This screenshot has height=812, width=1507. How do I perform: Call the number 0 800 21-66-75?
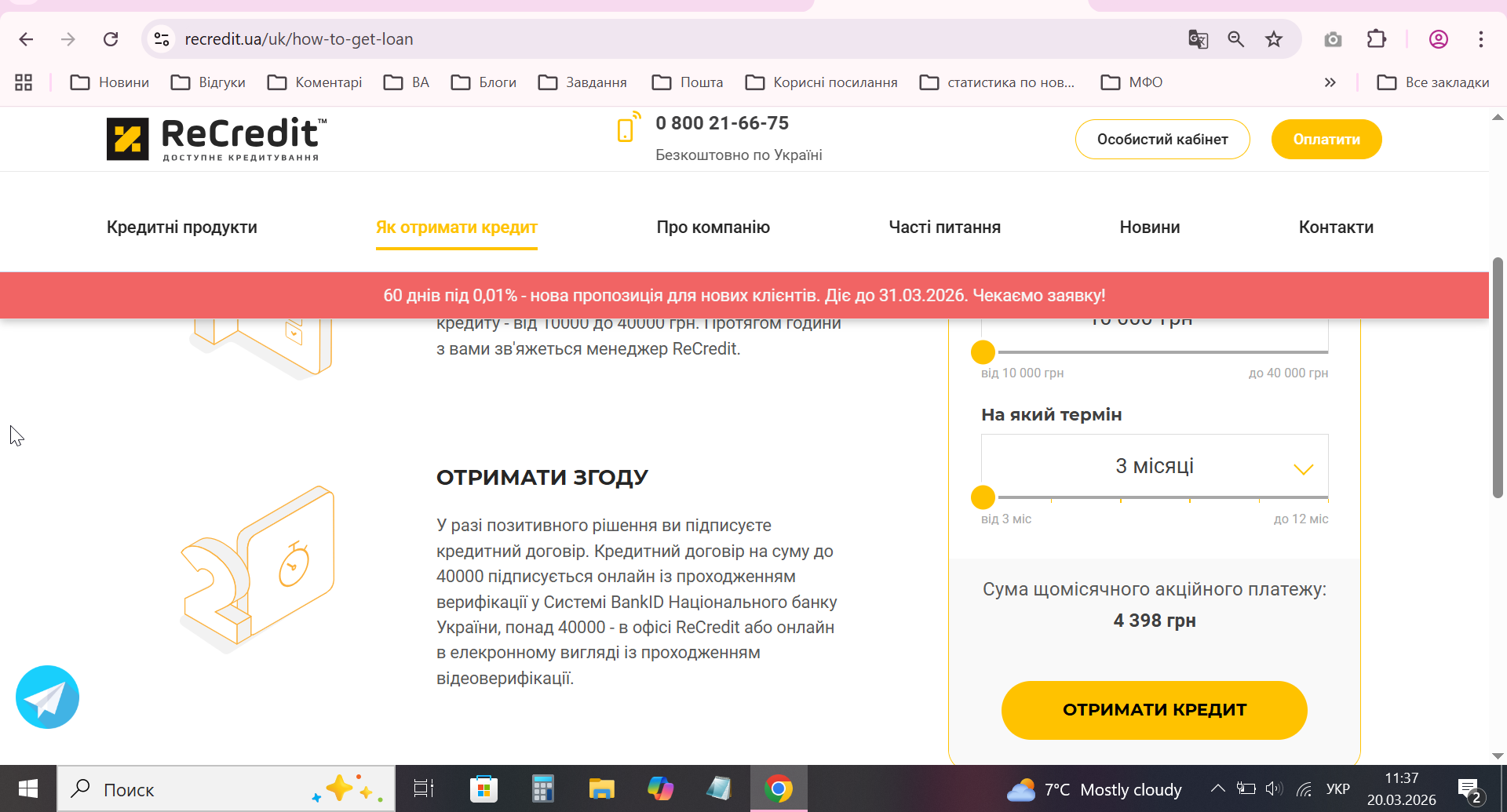pos(722,123)
